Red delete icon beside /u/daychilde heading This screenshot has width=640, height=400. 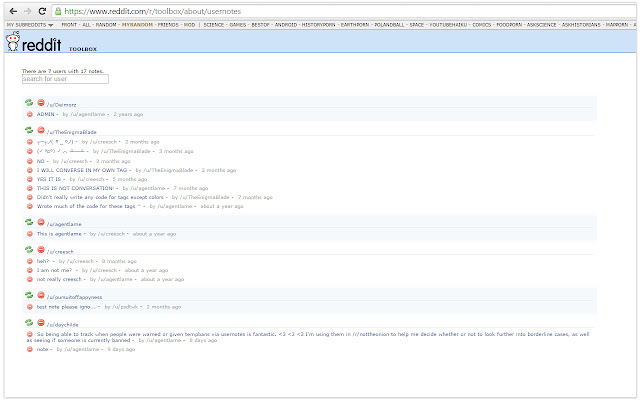click(x=41, y=322)
